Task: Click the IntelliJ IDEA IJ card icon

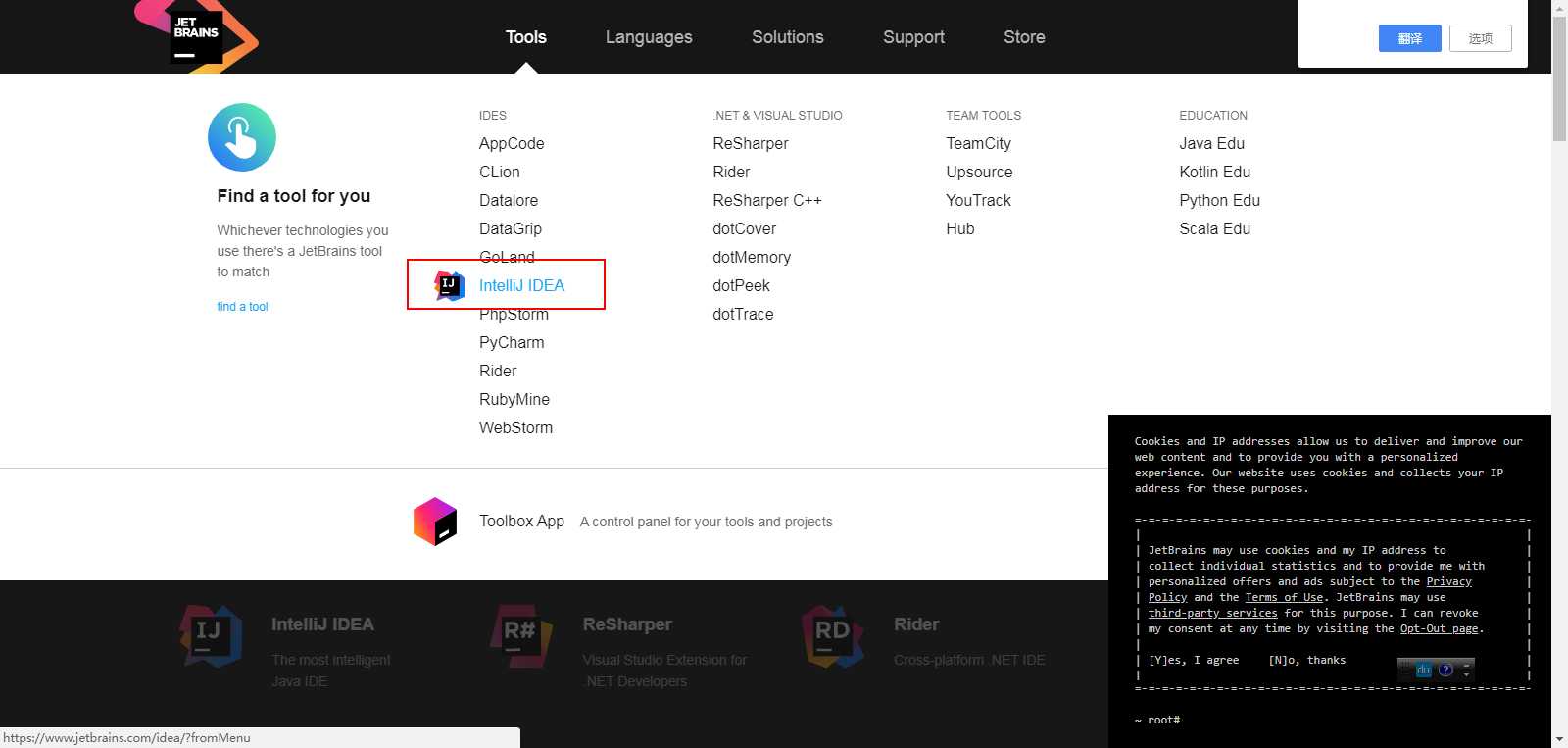Action: coord(211,636)
